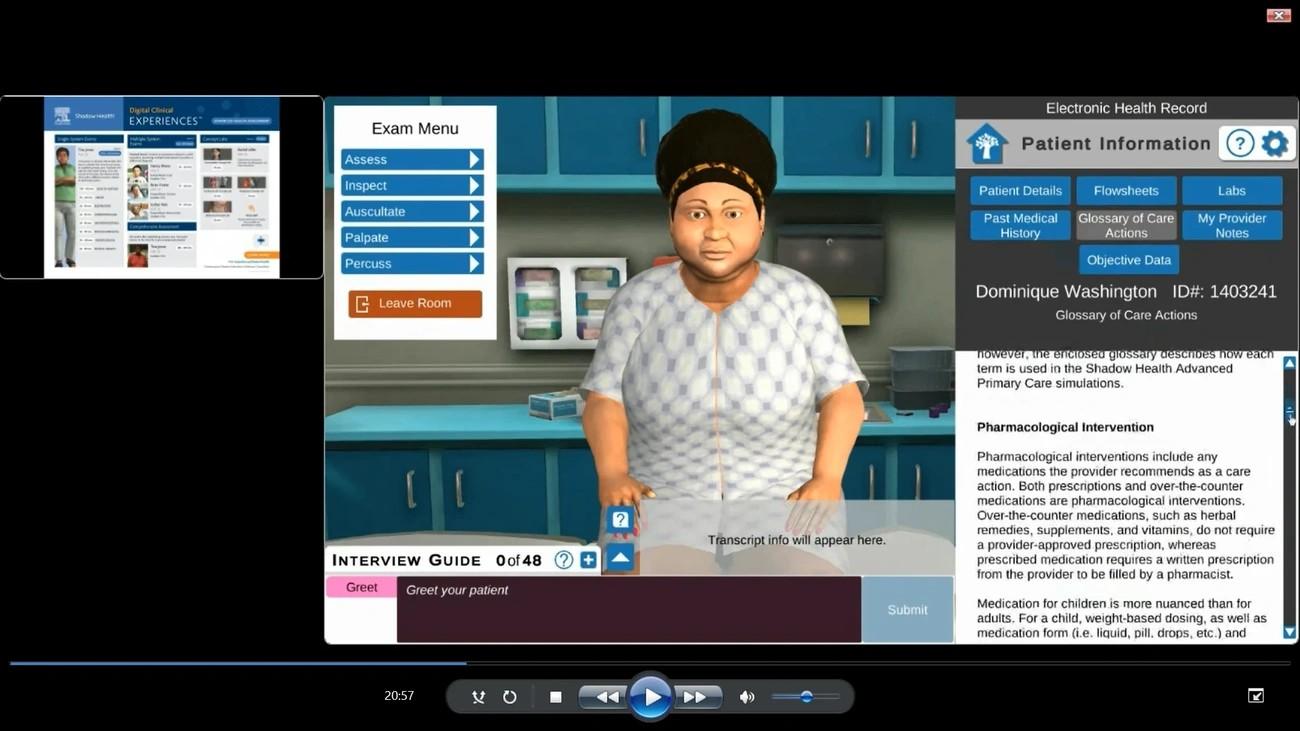Adjust the volume slider

pos(805,696)
